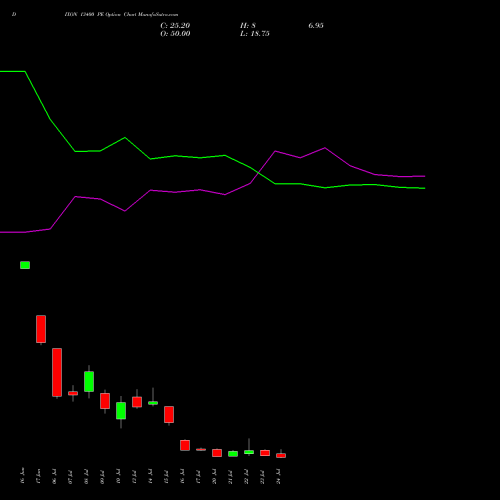Click the 'H:' high value label
The width and height of the screenshot is (500, 500).
pyautogui.click(x=248, y=26)
